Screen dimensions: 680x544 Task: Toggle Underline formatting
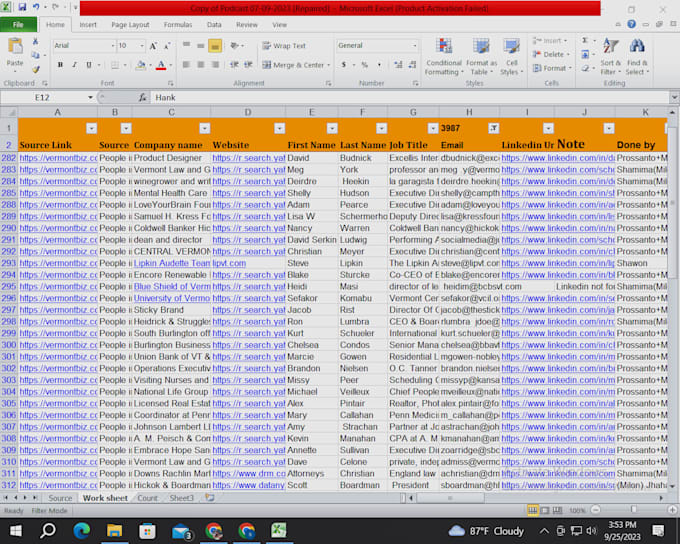click(88, 65)
